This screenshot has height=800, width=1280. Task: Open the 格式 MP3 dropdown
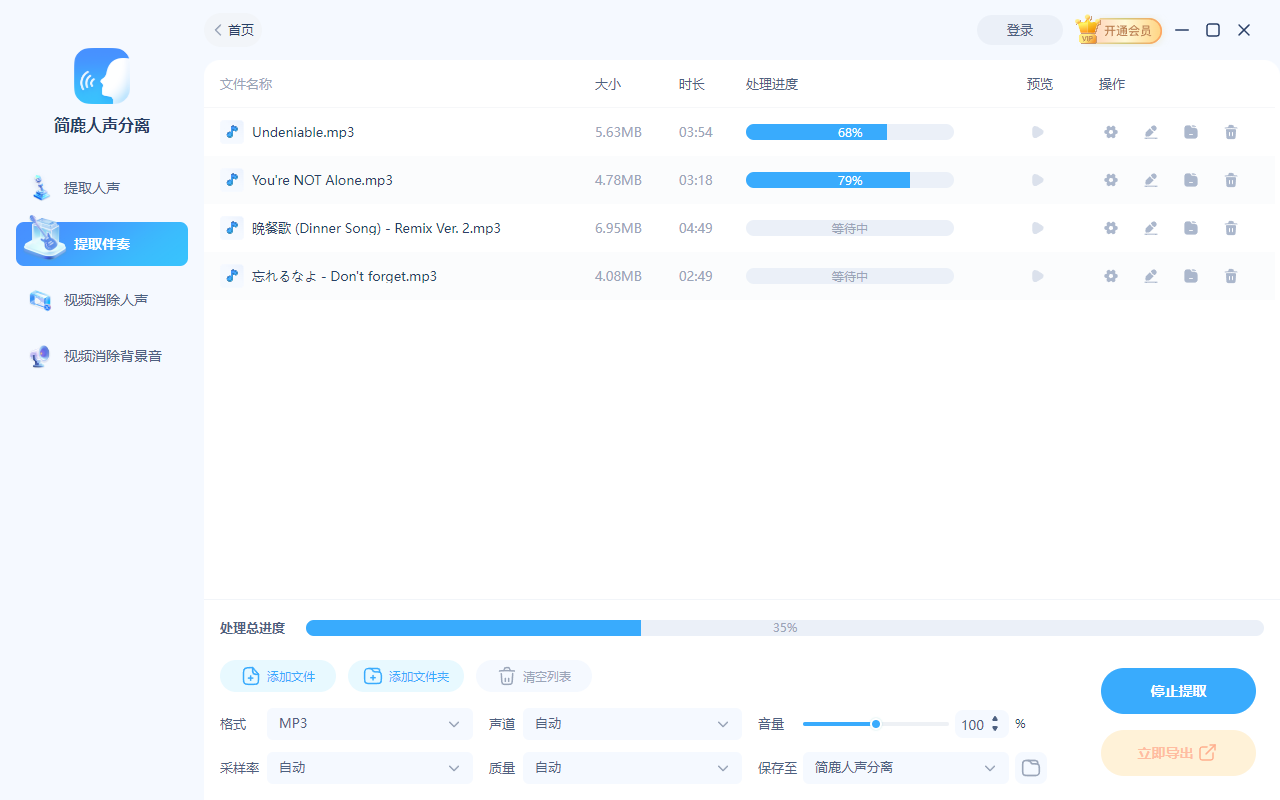[370, 724]
